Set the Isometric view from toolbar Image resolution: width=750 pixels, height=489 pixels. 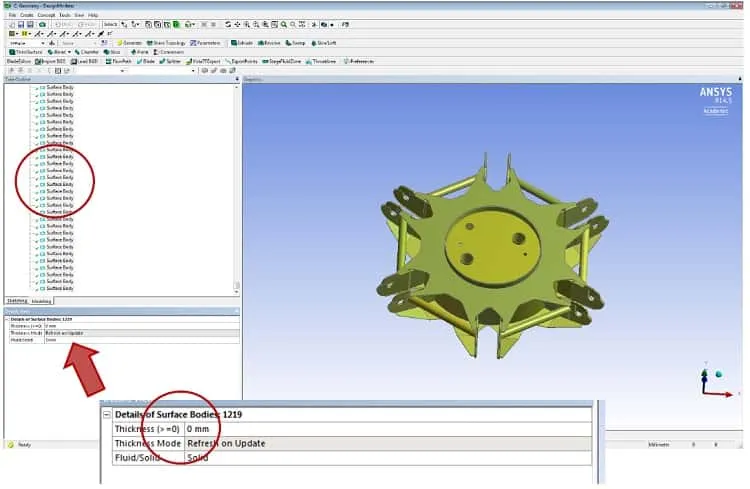point(302,24)
